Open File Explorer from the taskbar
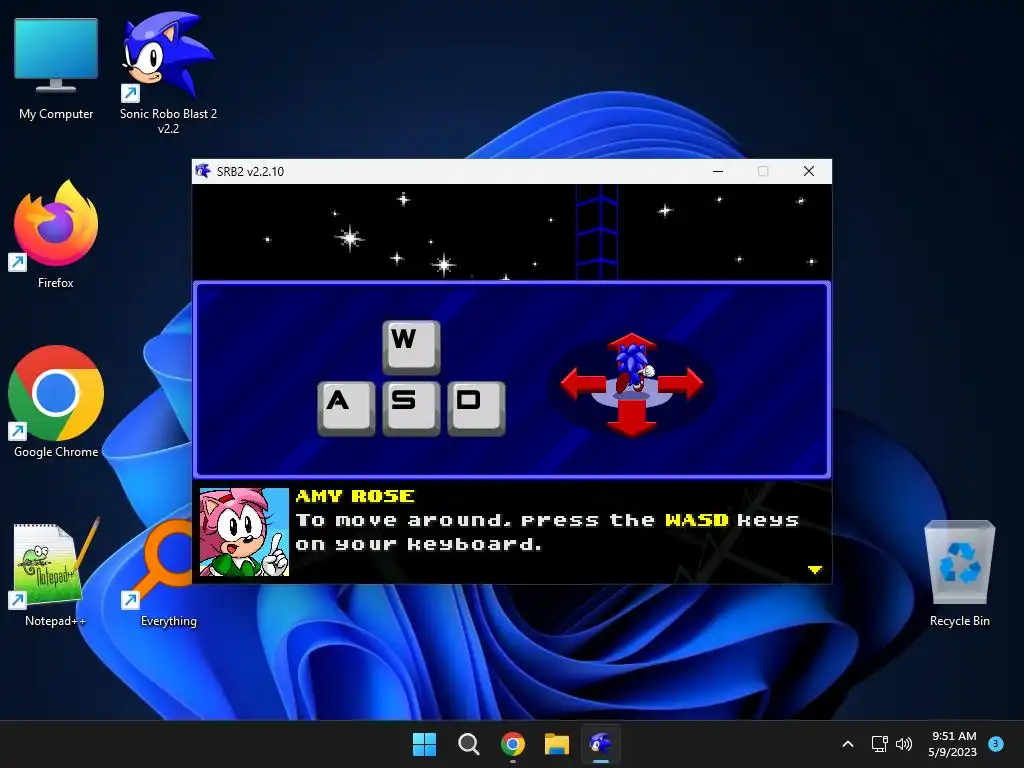Image resolution: width=1024 pixels, height=768 pixels. pyautogui.click(x=557, y=744)
